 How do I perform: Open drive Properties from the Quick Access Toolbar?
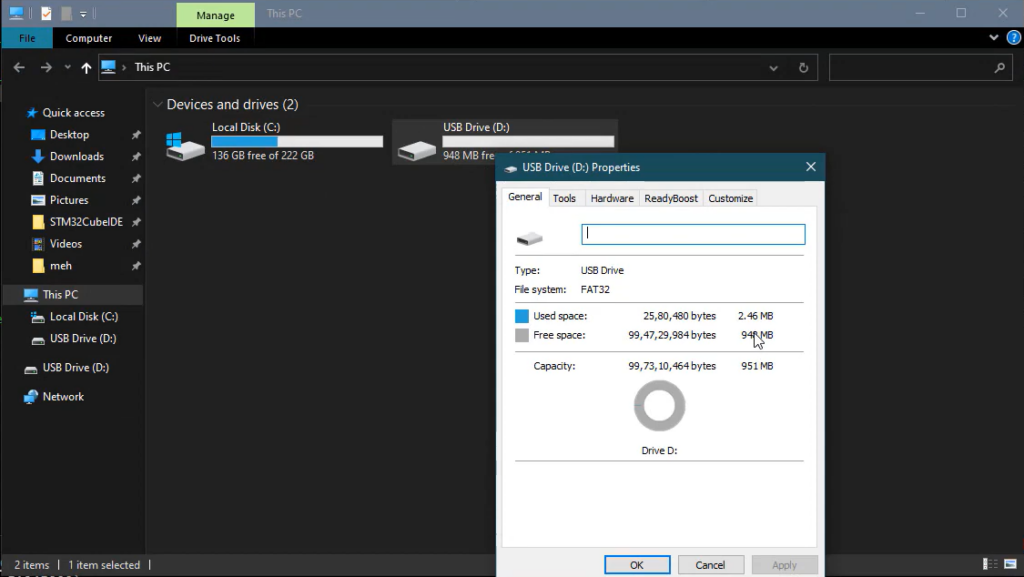pos(45,13)
